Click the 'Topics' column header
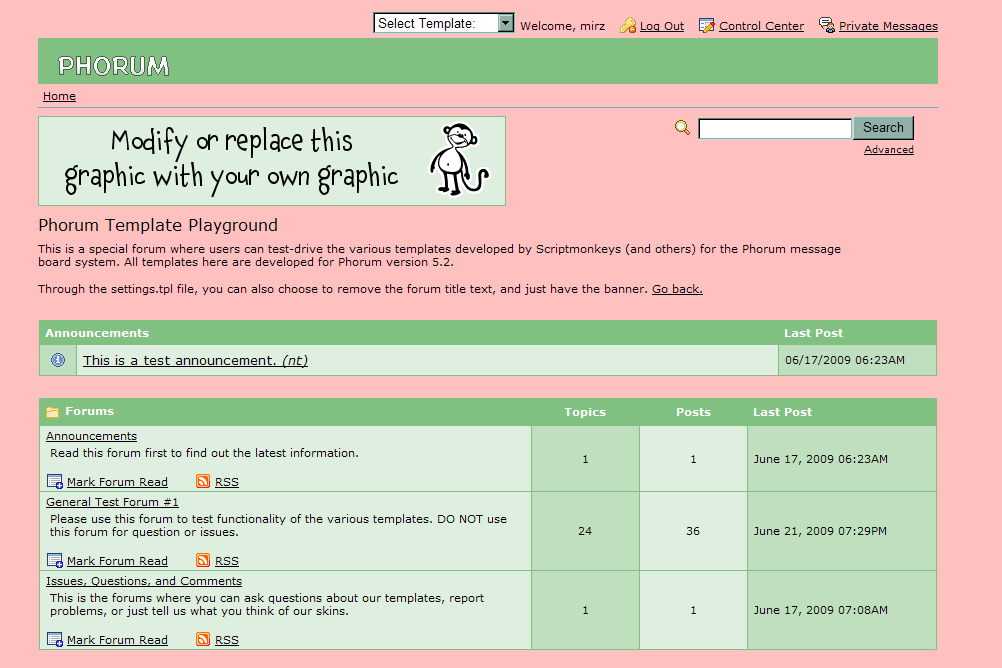This screenshot has width=1002, height=668. (x=585, y=412)
